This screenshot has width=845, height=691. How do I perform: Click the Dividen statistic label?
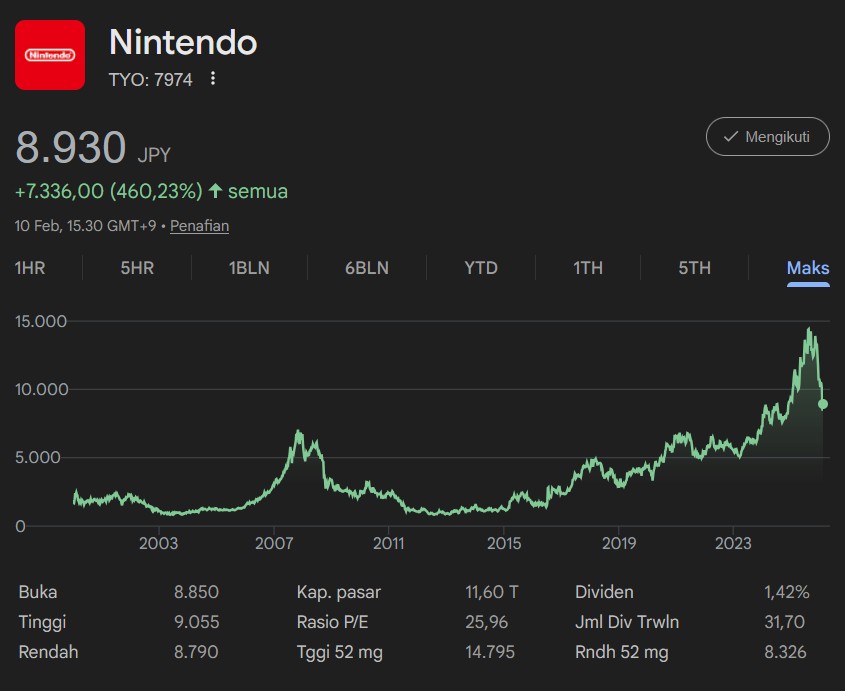[x=604, y=592]
